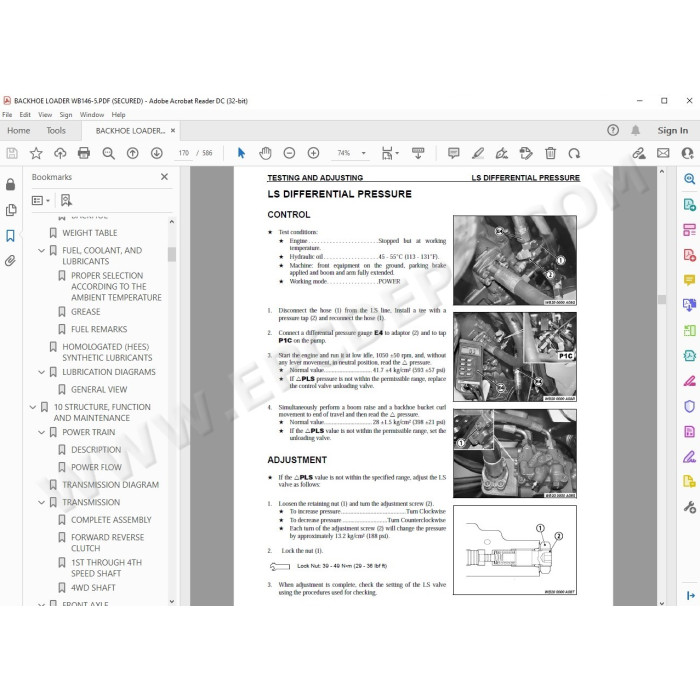Go to previous page arrow
700x700 pixels.
point(133,154)
